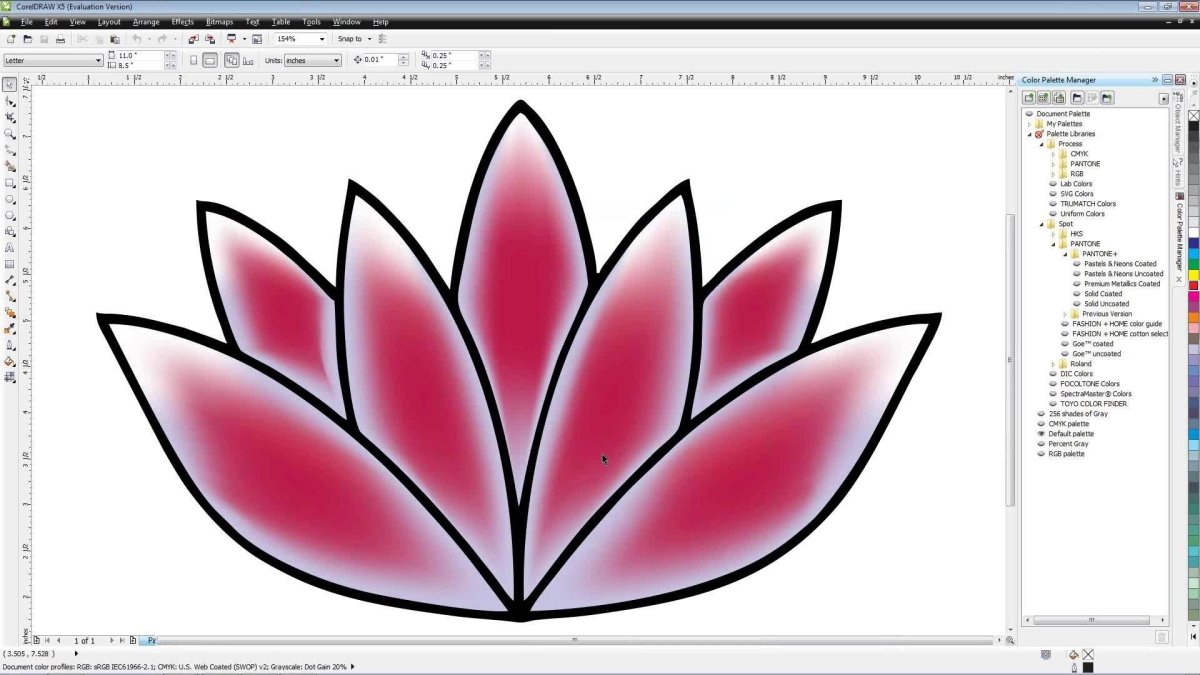Viewport: 1200px width, 675px height.
Task: Toggle the Default palette eye icon
Action: tap(1041, 434)
